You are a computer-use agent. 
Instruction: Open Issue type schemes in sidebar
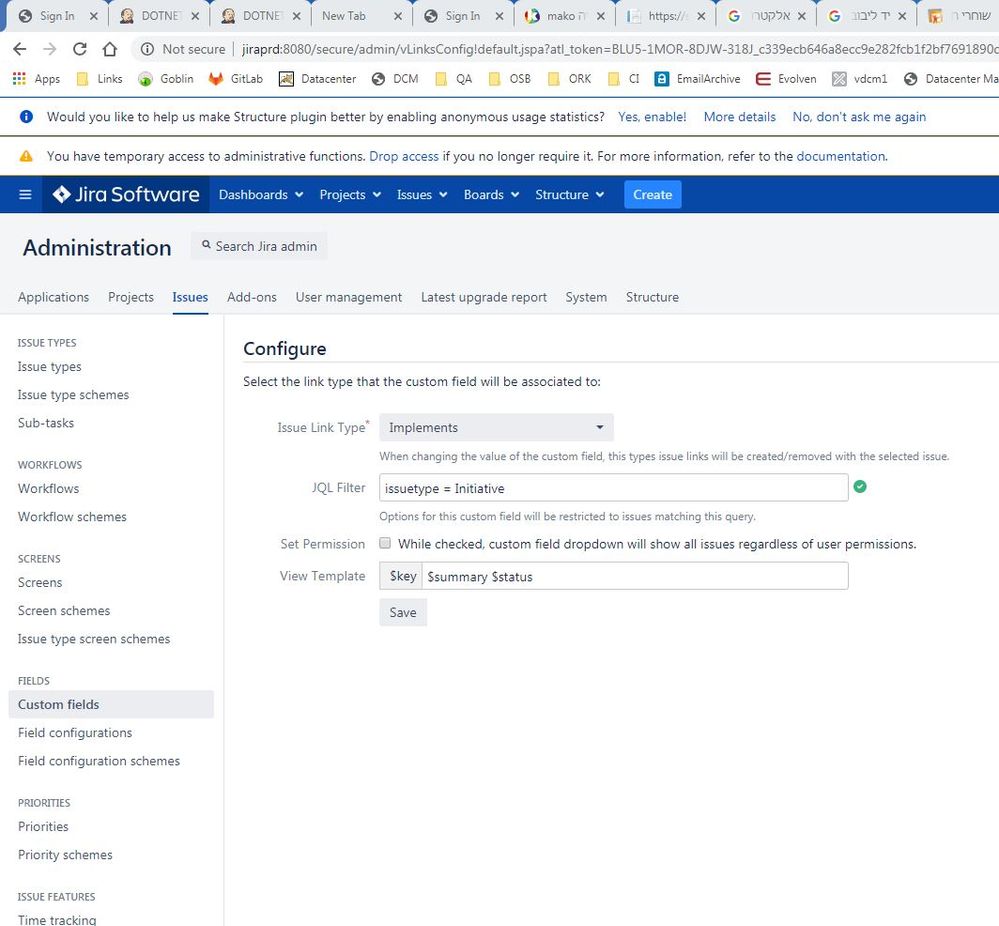pyautogui.click(x=73, y=394)
